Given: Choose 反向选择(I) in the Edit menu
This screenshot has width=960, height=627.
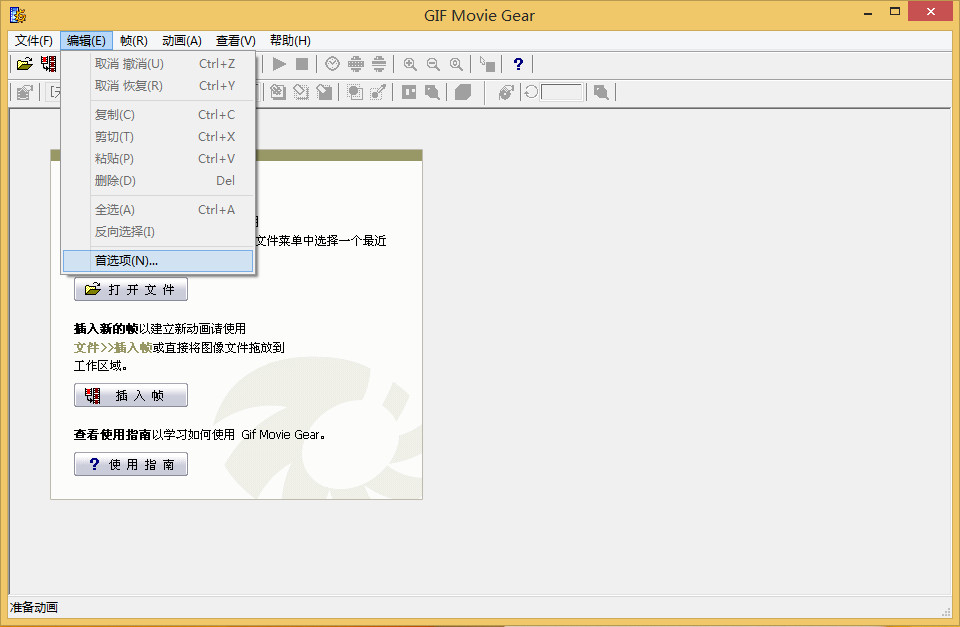Looking at the screenshot, I should (158, 231).
